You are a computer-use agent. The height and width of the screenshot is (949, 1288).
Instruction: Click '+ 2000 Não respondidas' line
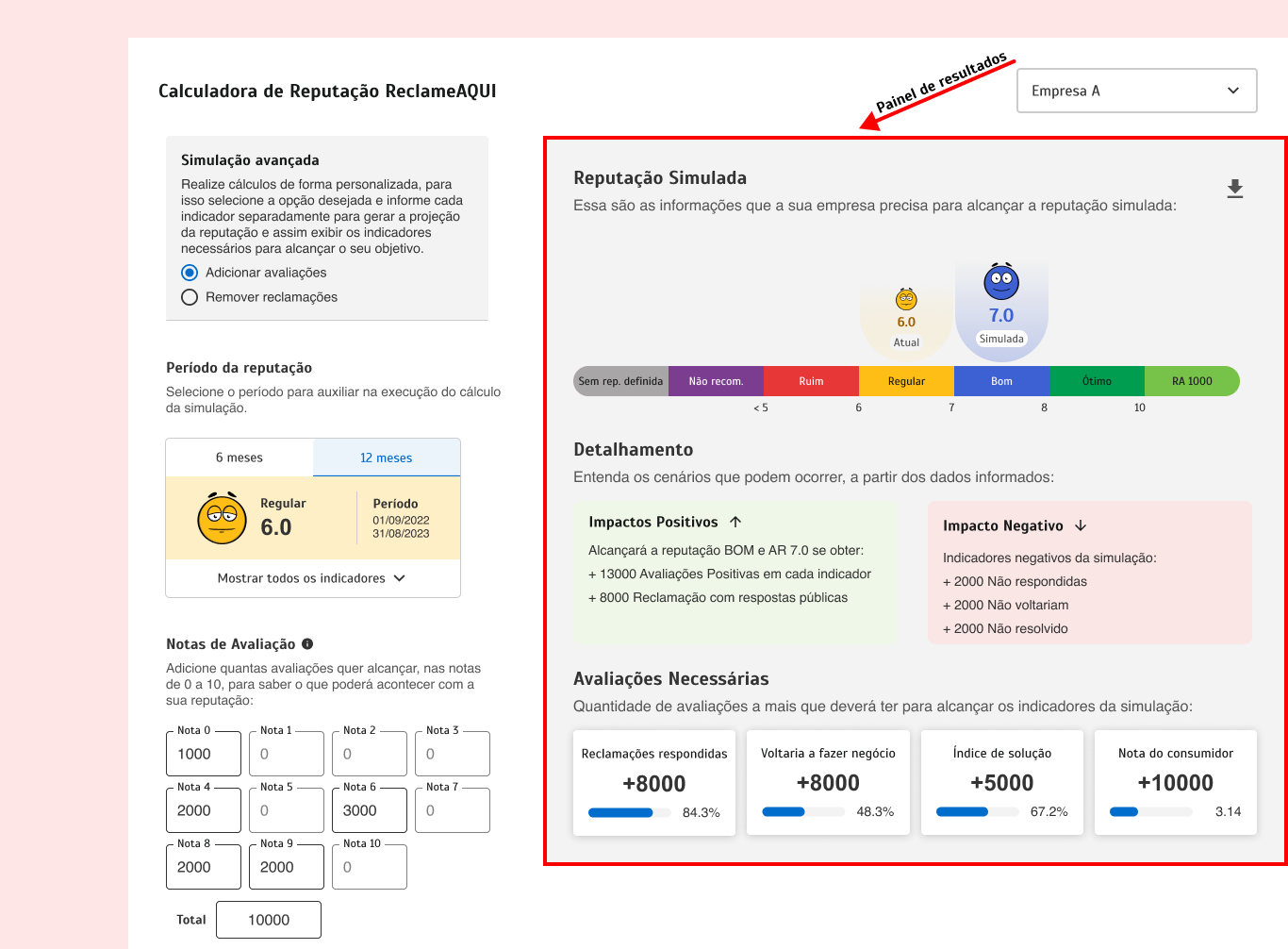click(1016, 581)
